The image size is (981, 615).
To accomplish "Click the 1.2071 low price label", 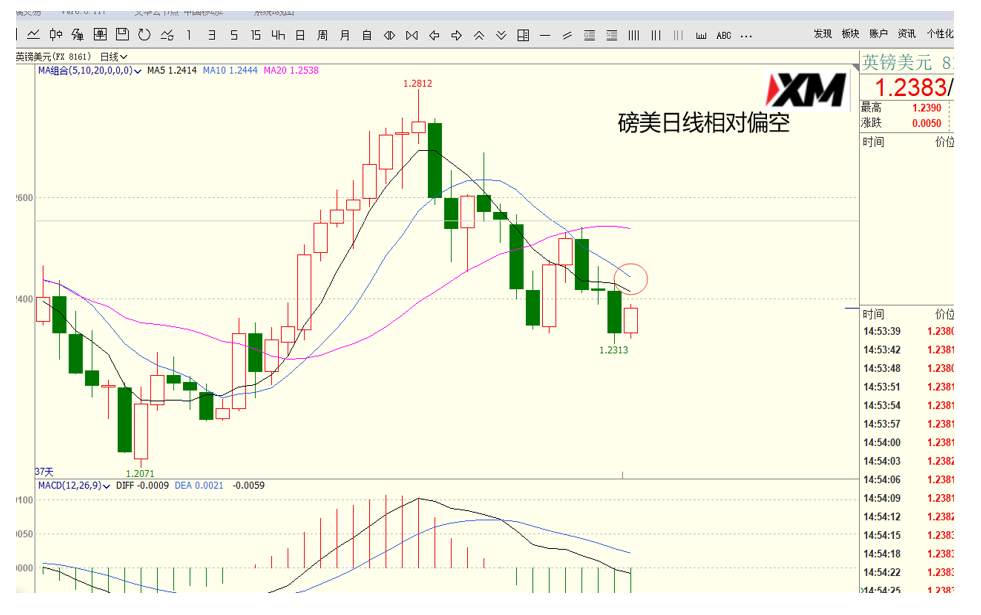I will [140, 474].
